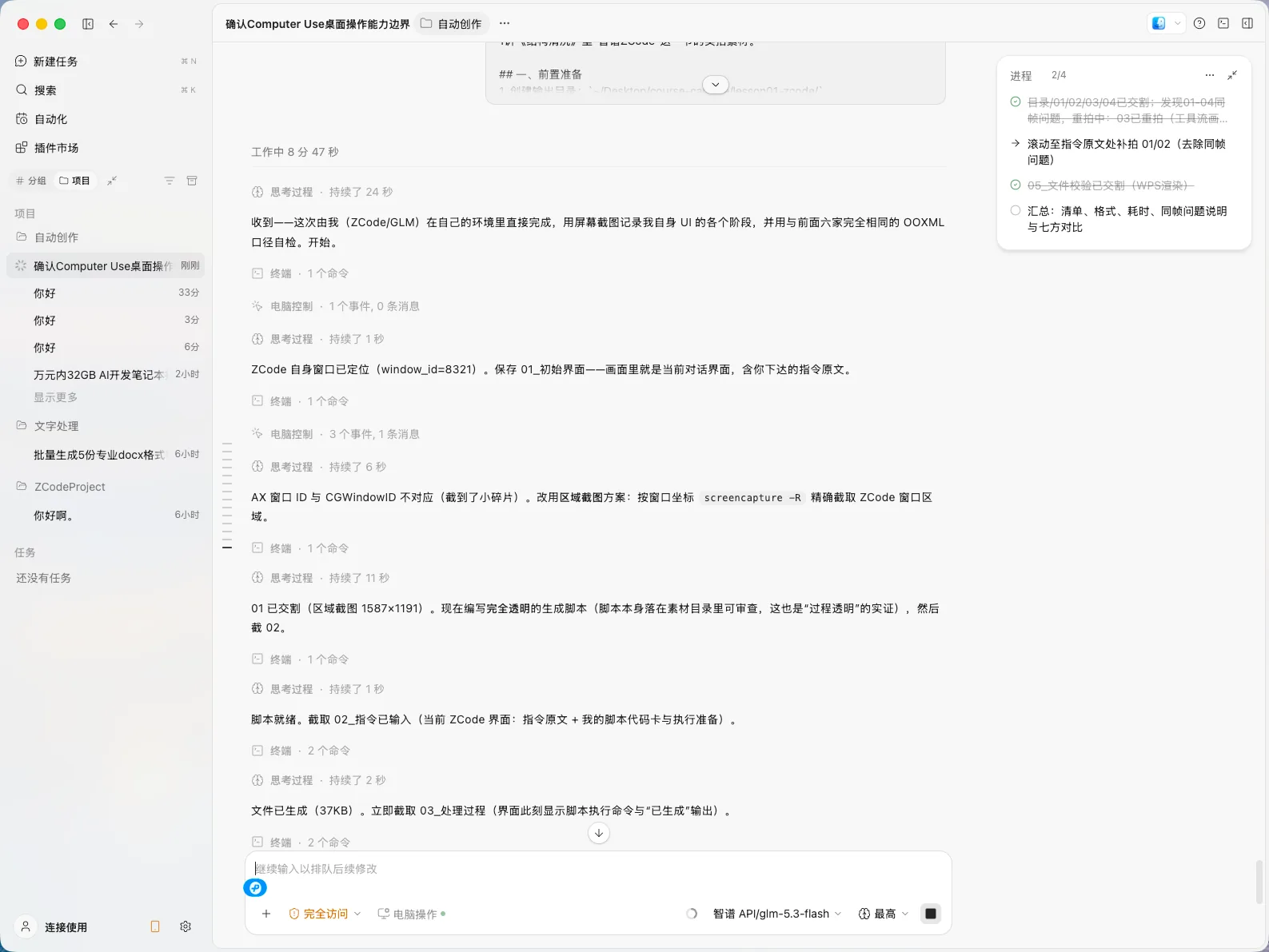Open the 最高 reasoning level dropdown
The image size is (1269, 952).
884,914
